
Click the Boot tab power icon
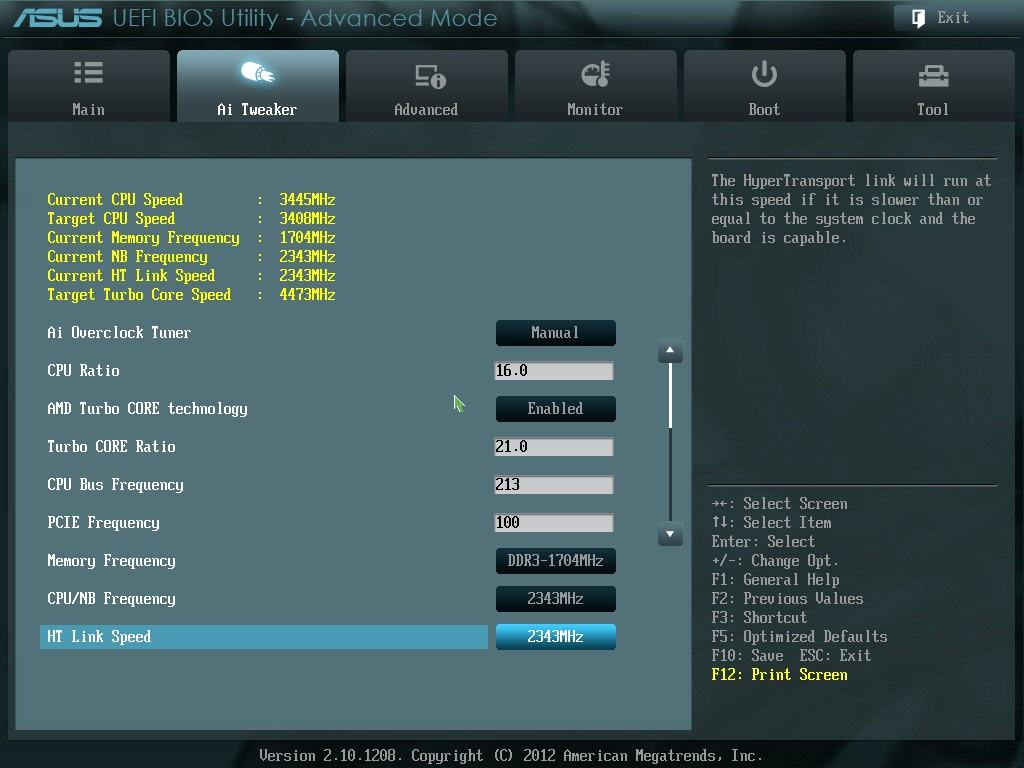point(763,74)
